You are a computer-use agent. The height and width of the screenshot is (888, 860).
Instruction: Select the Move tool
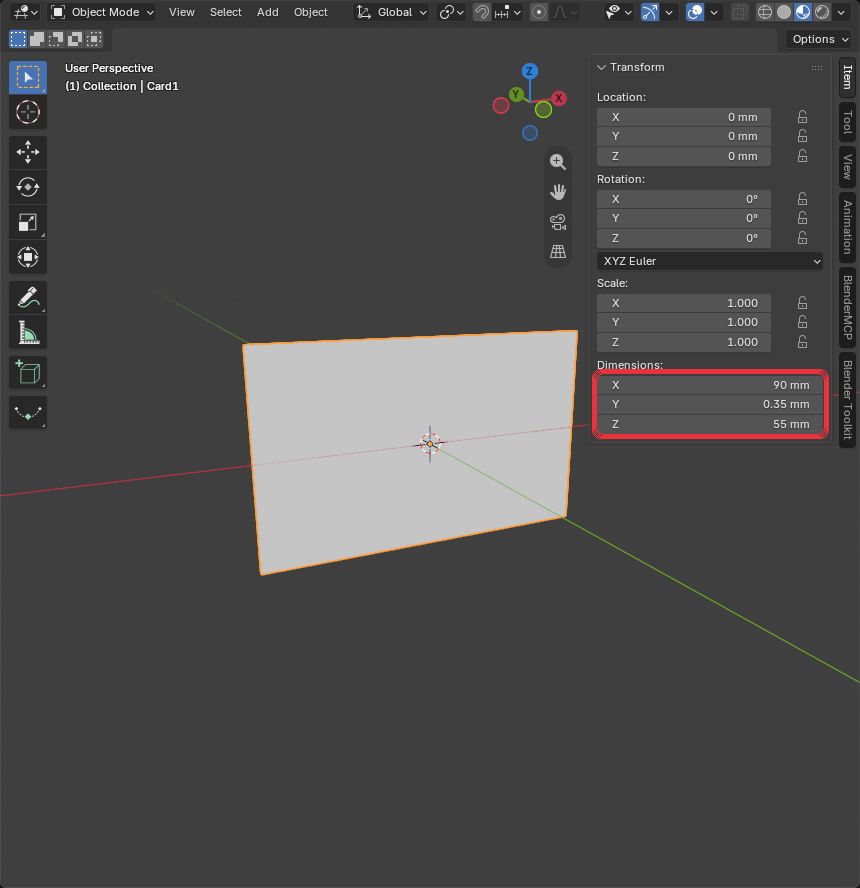[28, 152]
